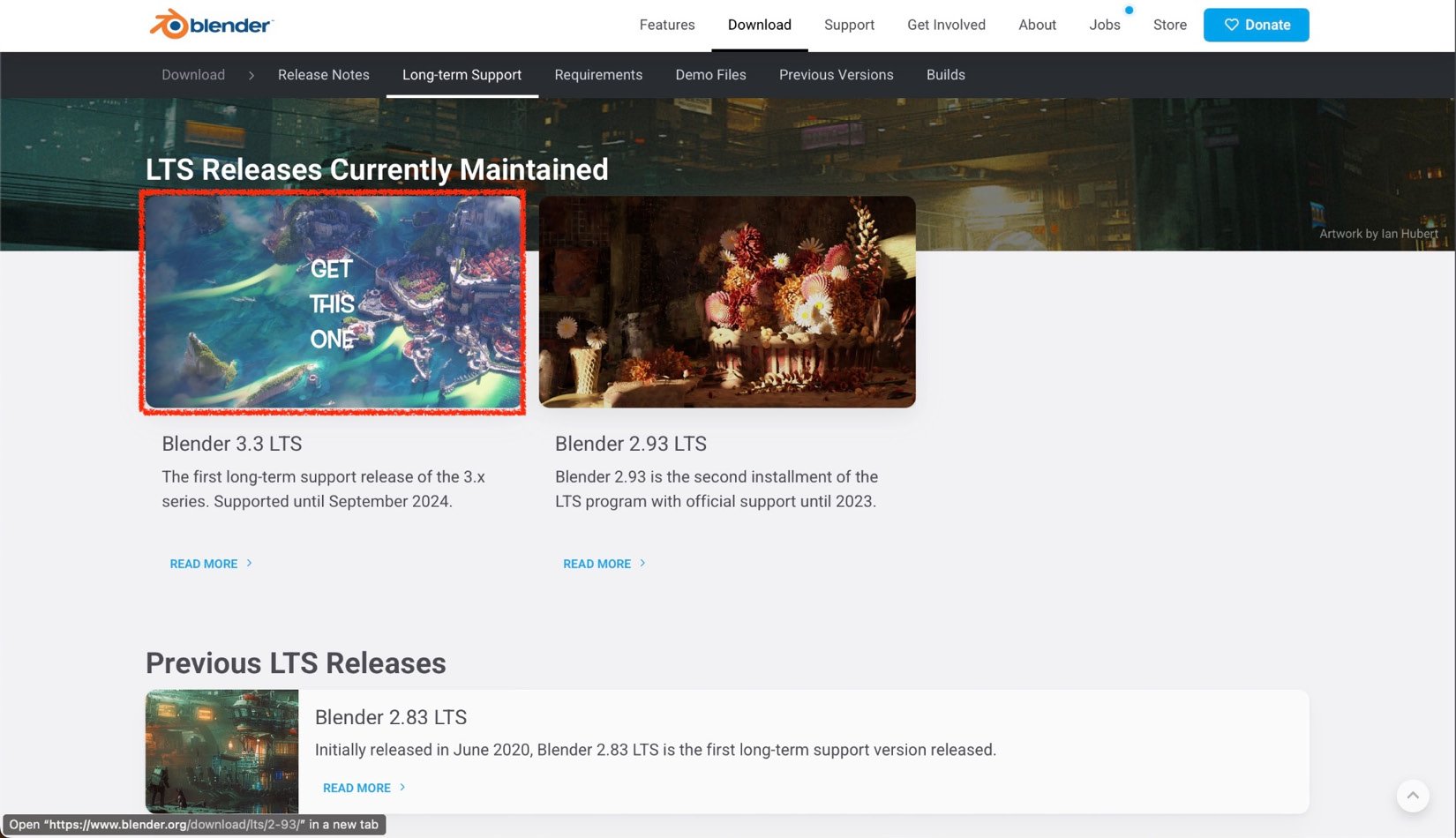
Task: Click the Previous LTS Releases heading
Action: (296, 663)
